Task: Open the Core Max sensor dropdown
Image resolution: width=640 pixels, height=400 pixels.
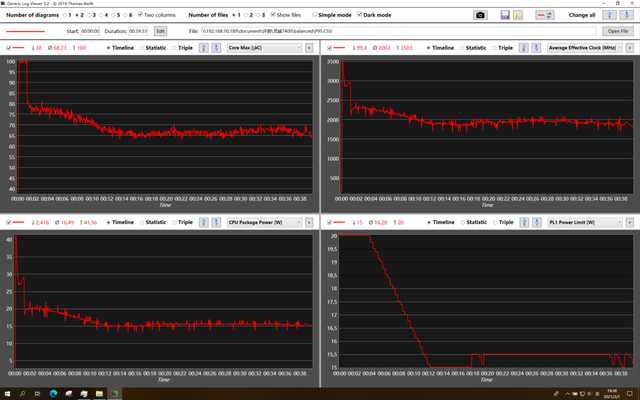Action: click(264, 48)
